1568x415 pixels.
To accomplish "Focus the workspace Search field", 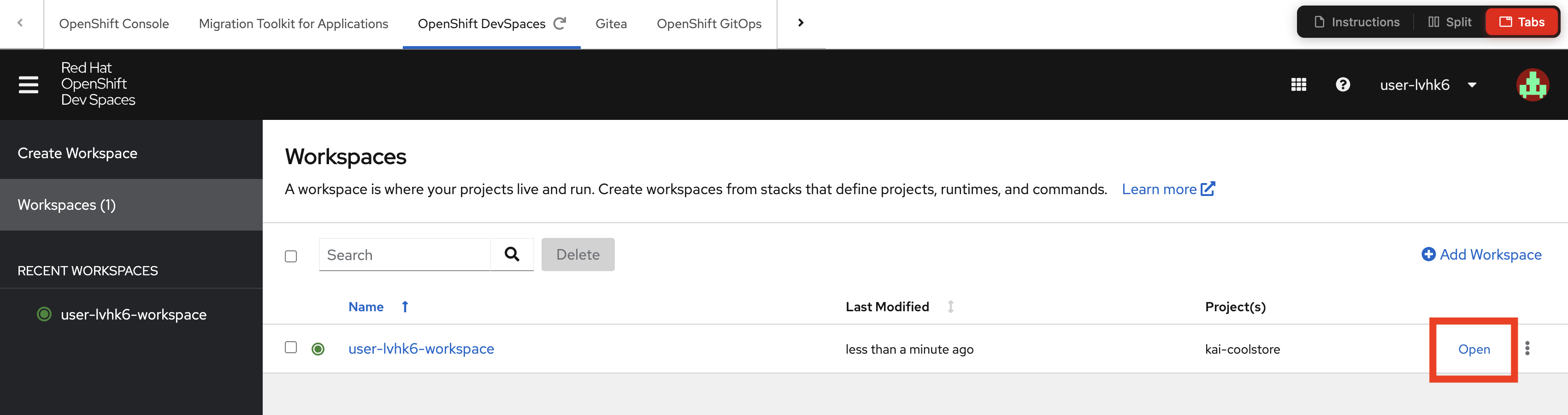I will click(x=404, y=255).
